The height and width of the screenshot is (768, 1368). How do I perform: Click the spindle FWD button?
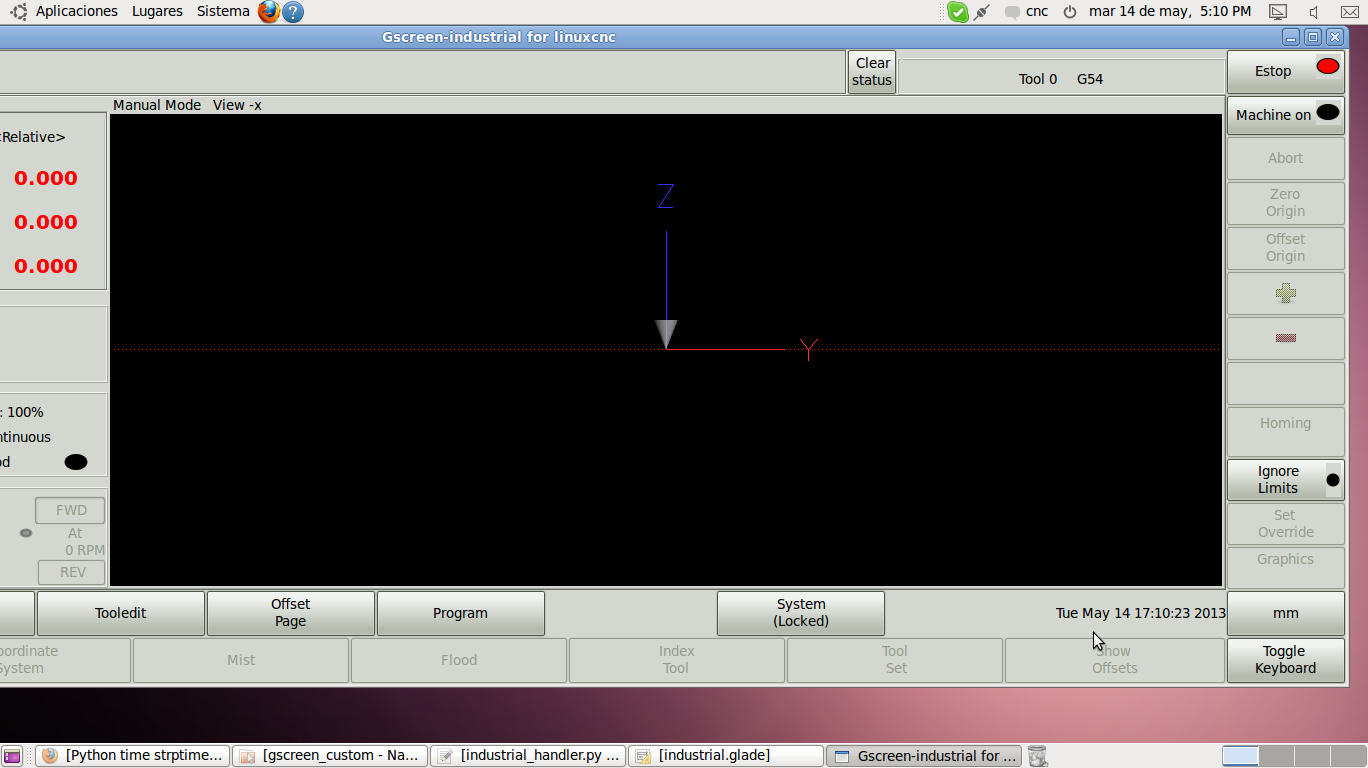(71, 510)
